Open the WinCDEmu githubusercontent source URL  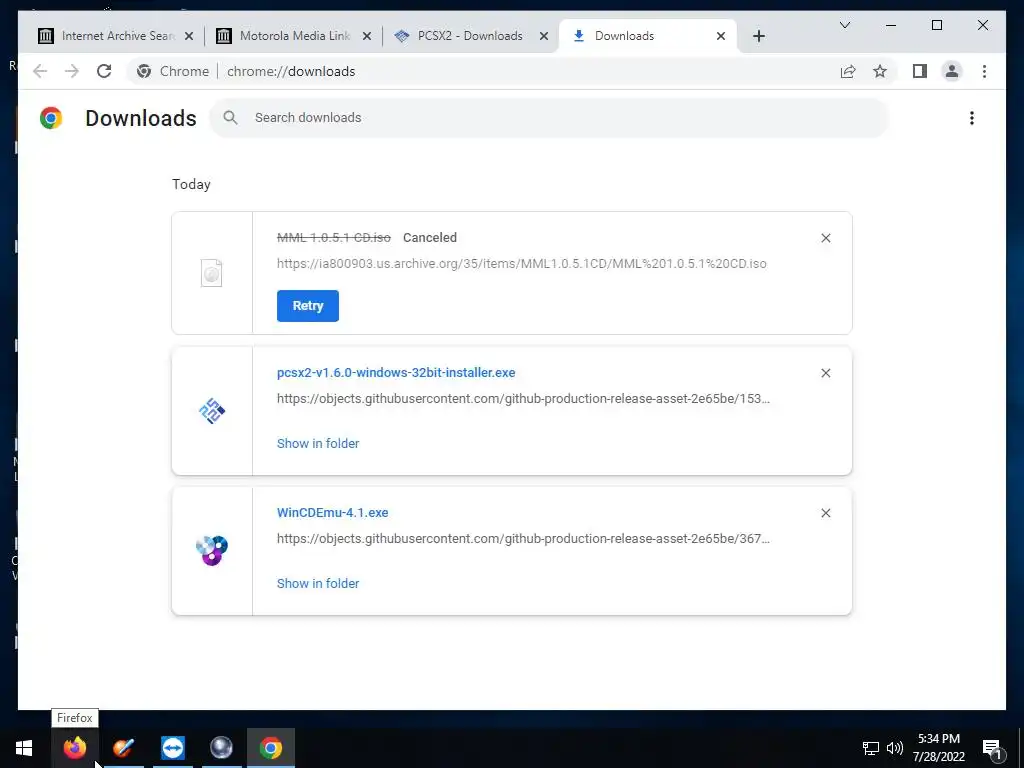[523, 539]
